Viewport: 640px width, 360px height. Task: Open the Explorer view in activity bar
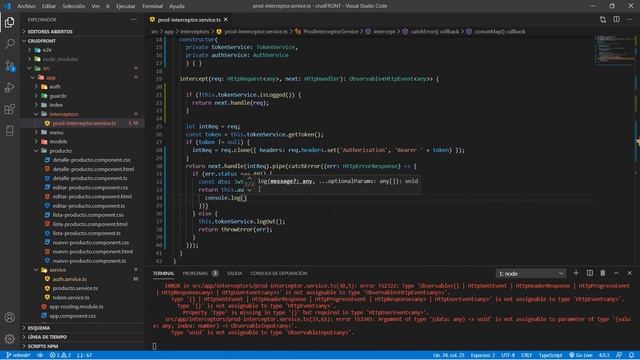point(9,22)
